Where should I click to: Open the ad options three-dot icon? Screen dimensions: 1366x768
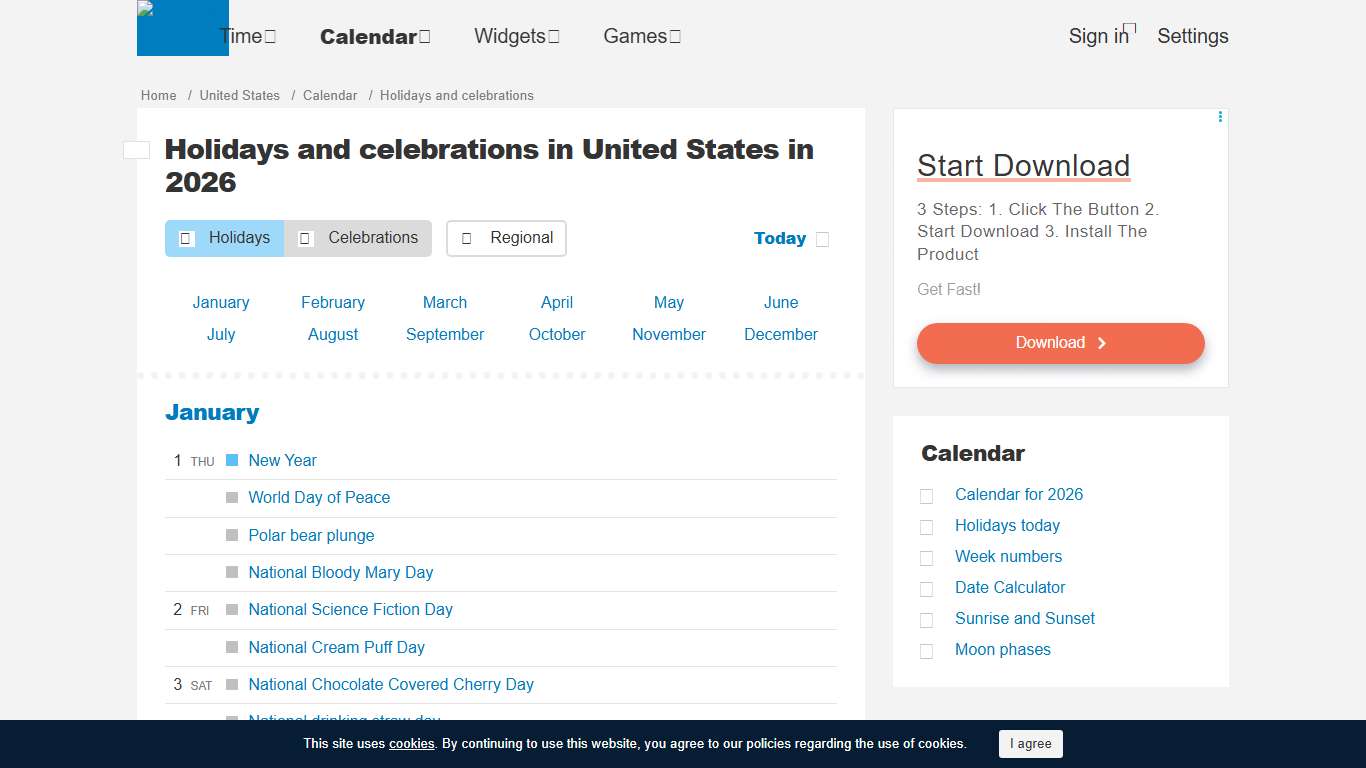pyautogui.click(x=1219, y=116)
